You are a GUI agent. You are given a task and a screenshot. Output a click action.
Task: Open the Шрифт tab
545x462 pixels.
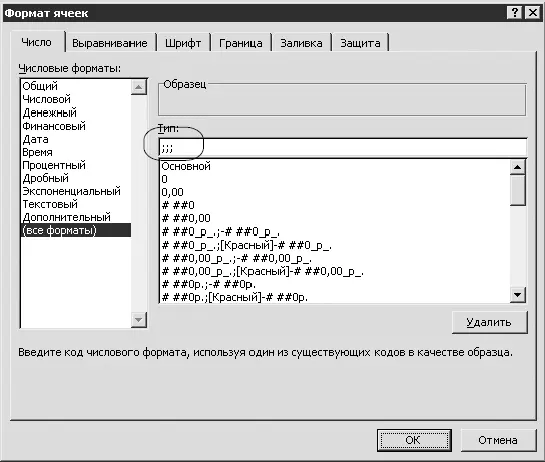(x=183, y=43)
